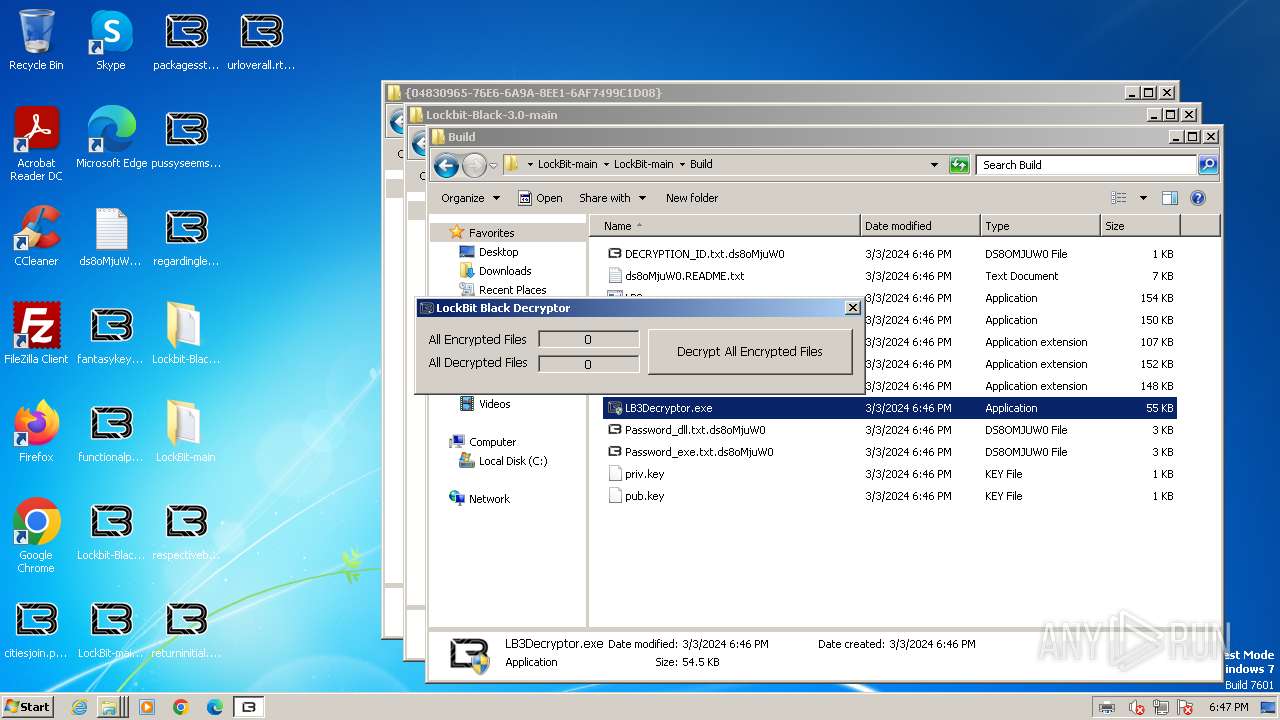Viewport: 1280px width, 720px height.
Task: Open the Share with dropdown menu
Action: tap(612, 198)
